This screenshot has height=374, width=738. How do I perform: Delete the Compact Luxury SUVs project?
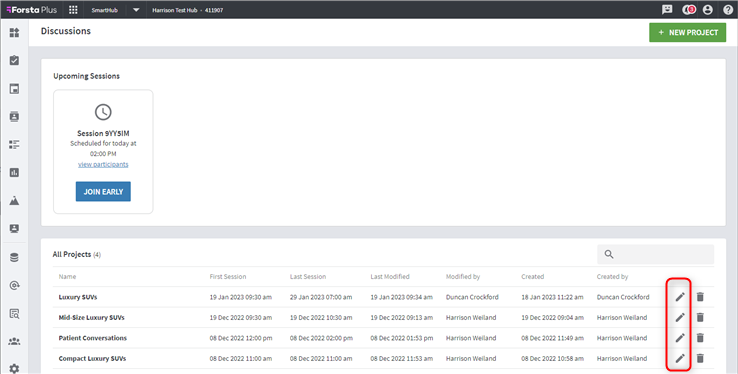point(700,358)
